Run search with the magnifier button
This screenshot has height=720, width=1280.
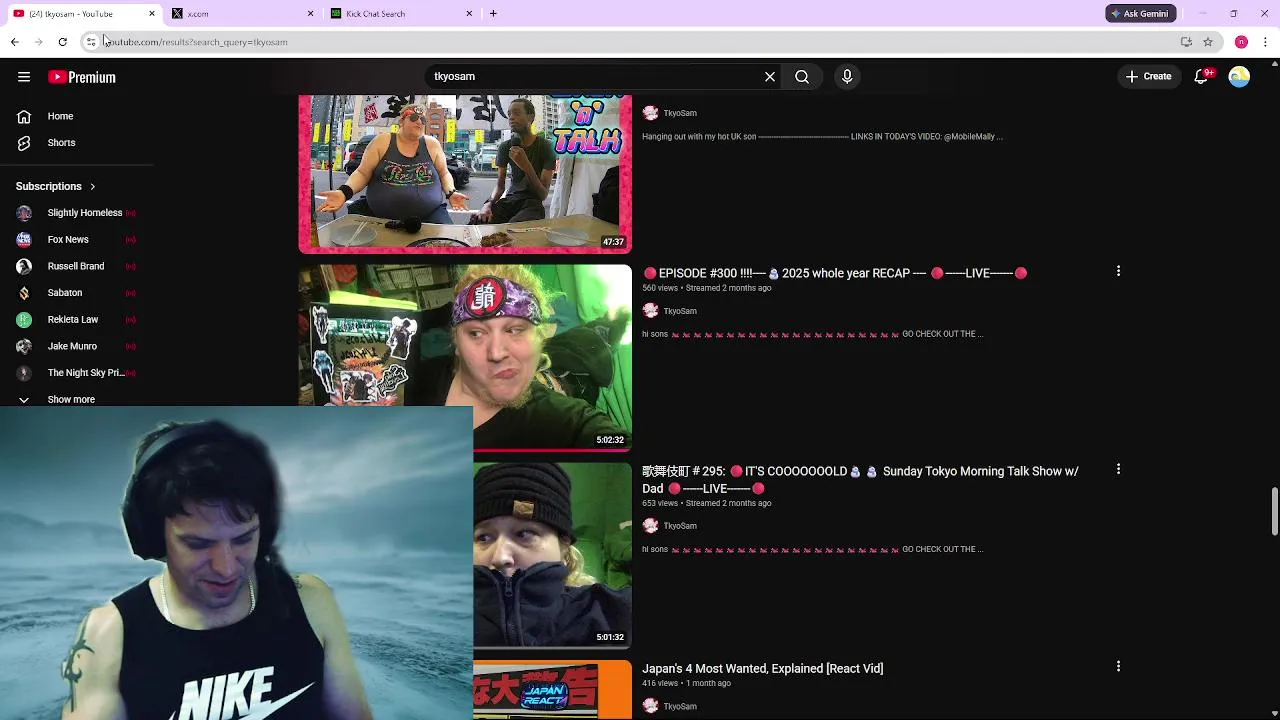click(x=802, y=76)
